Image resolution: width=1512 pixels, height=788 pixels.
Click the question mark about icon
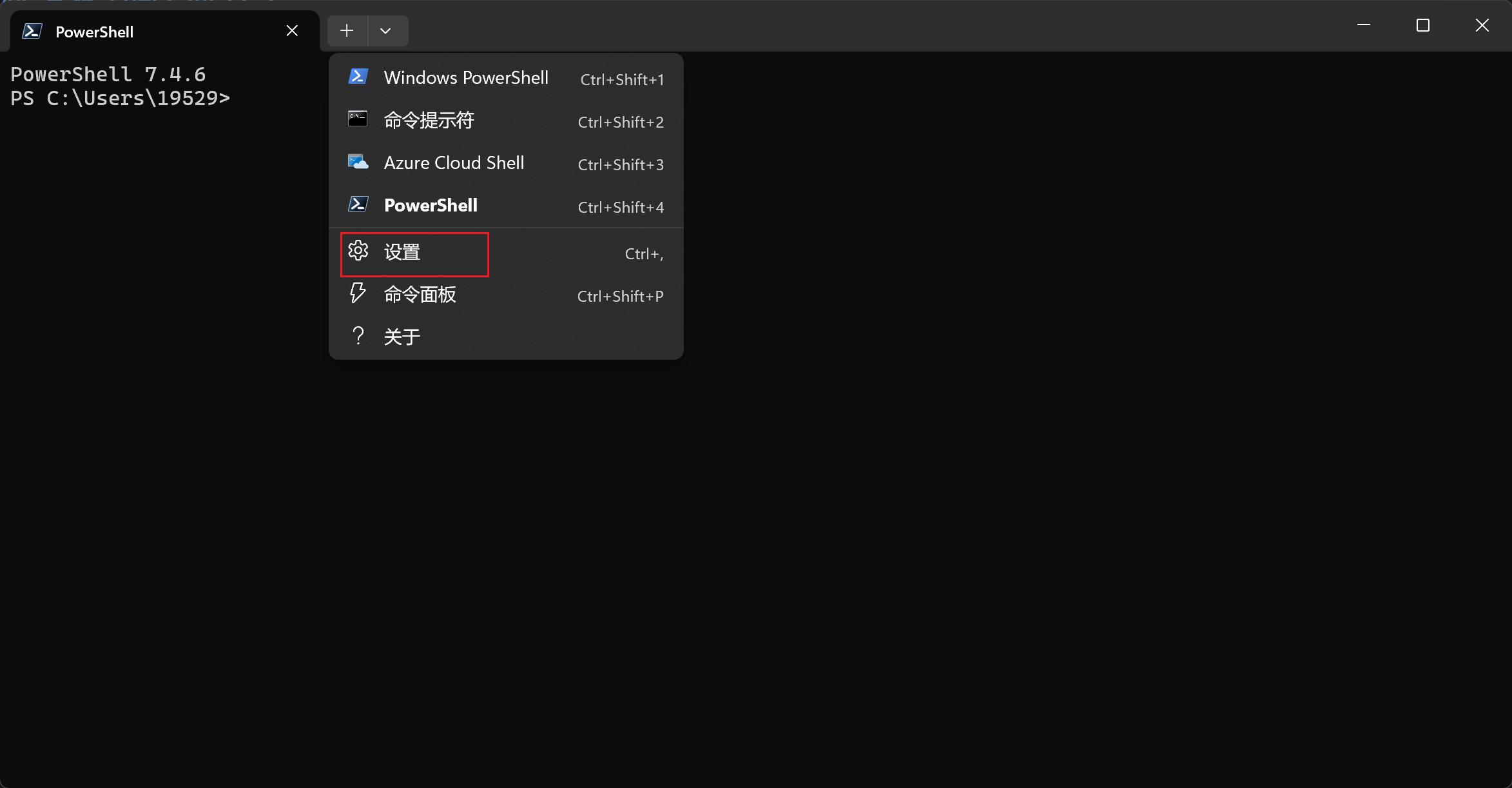(x=358, y=335)
